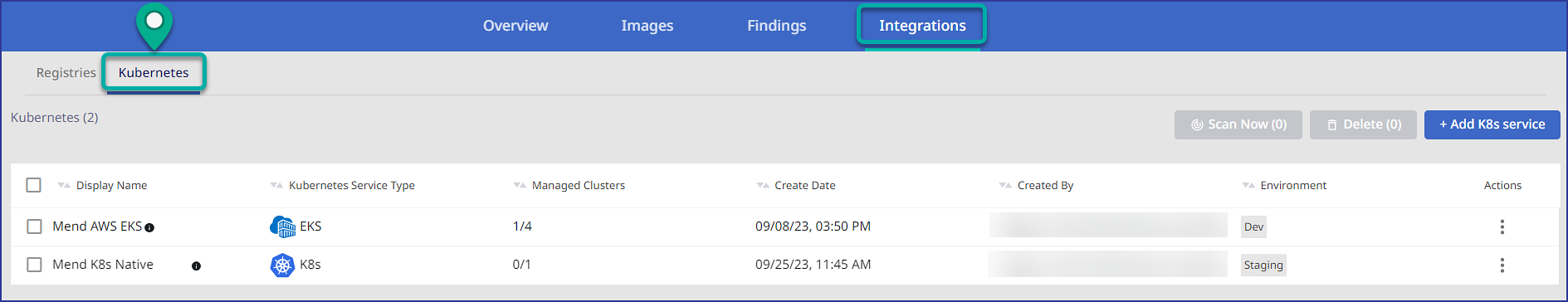Image resolution: width=1568 pixels, height=302 pixels.
Task: Click info icon beside Mend K8s Native
Action: [x=196, y=266]
